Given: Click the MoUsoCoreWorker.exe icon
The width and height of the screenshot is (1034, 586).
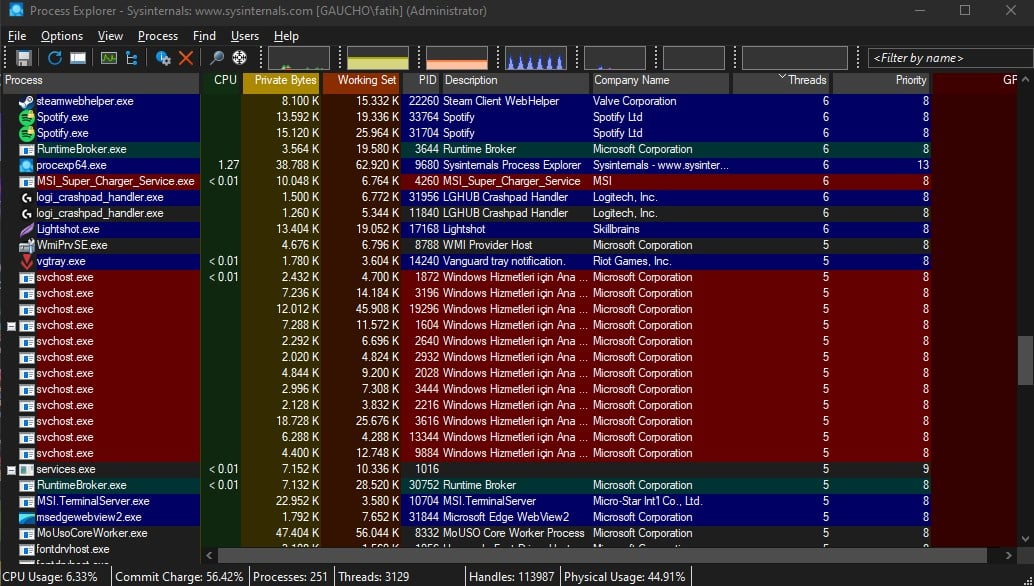Looking at the screenshot, I should click(x=26, y=533).
